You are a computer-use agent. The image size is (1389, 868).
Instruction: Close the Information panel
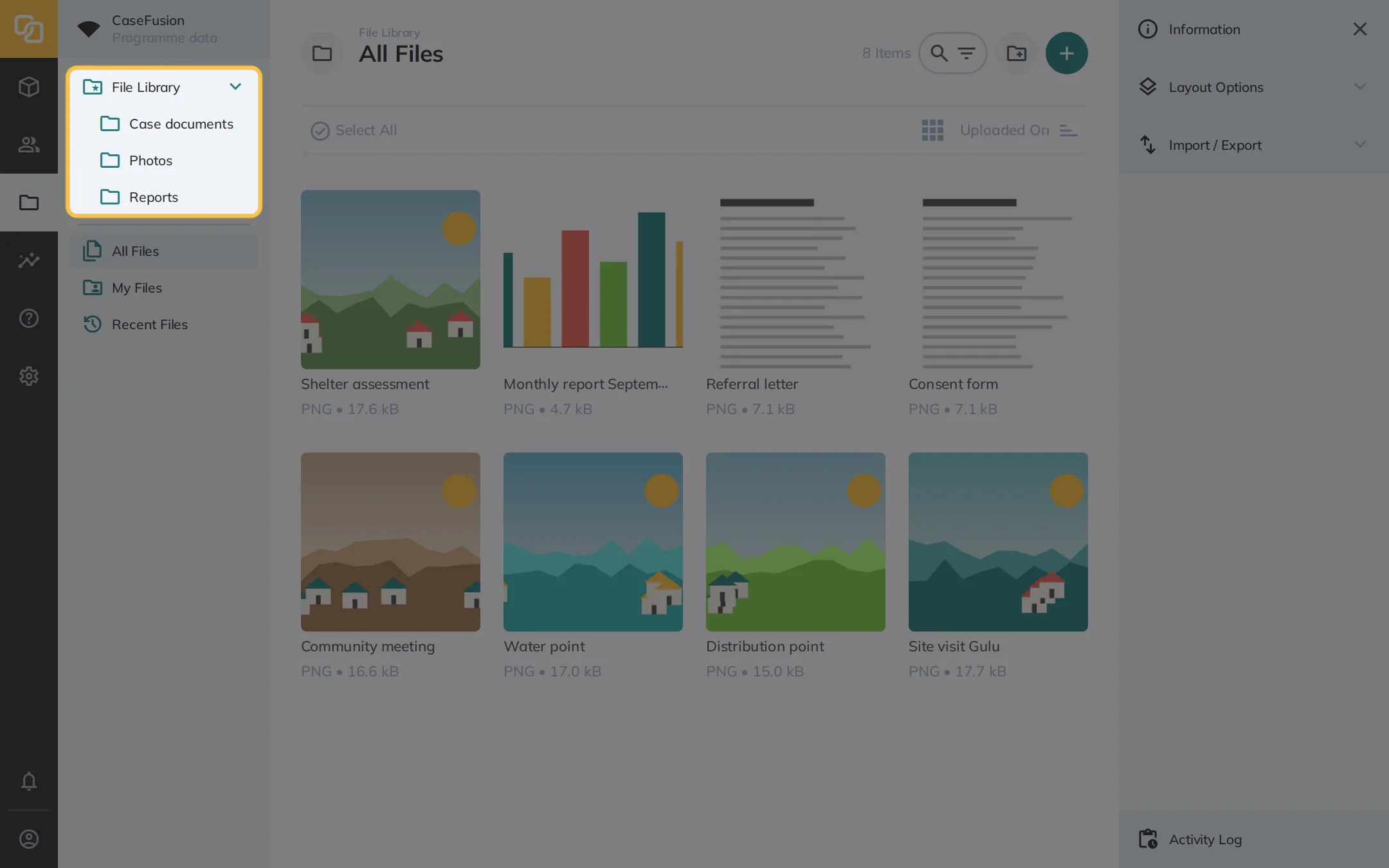point(1359,29)
